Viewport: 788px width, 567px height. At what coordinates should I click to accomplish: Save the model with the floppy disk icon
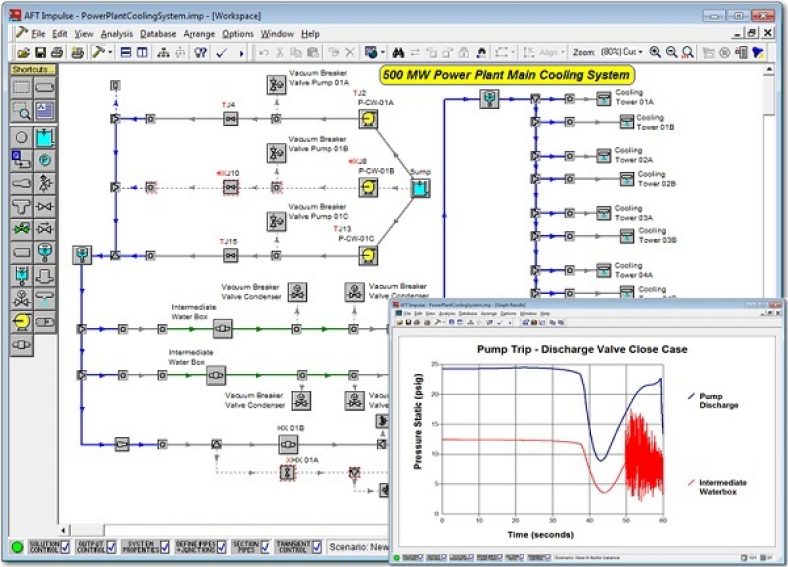[x=41, y=52]
